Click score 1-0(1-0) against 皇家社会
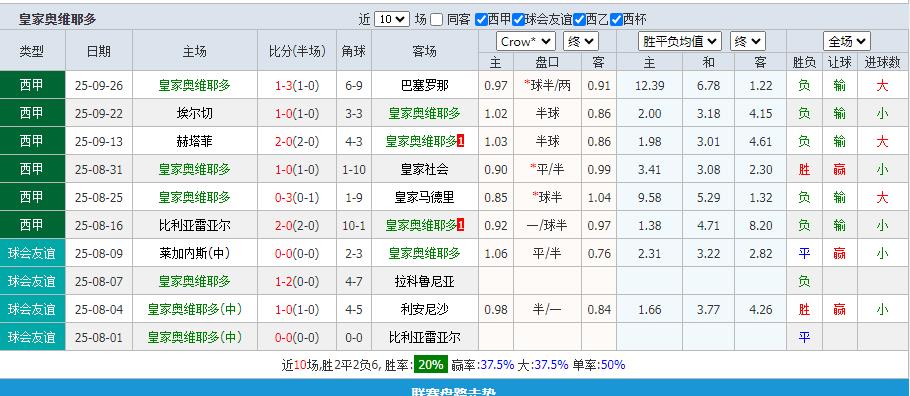Image resolution: width=910 pixels, height=396 pixels. coord(297,170)
